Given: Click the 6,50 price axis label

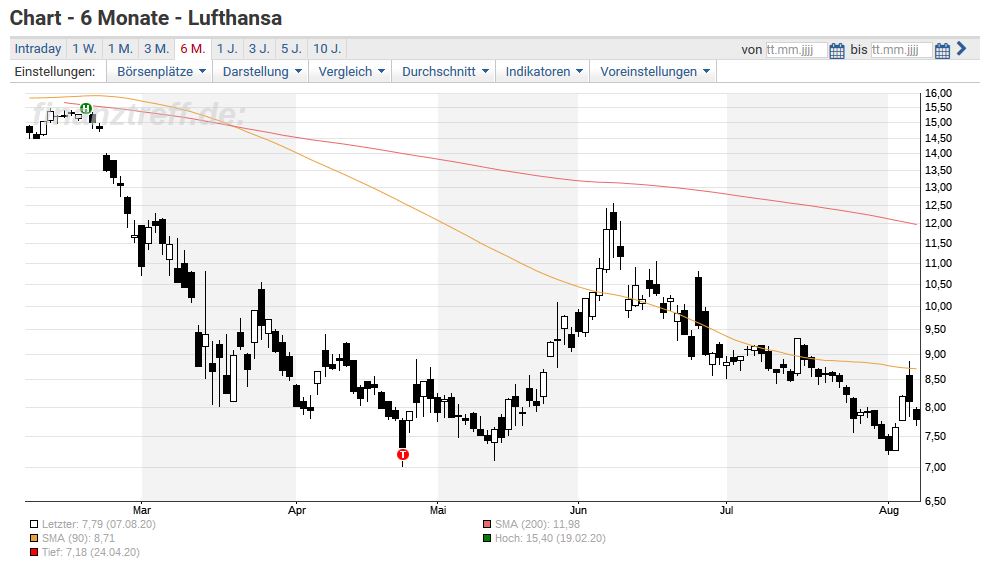Looking at the screenshot, I should pyautogui.click(x=936, y=501).
